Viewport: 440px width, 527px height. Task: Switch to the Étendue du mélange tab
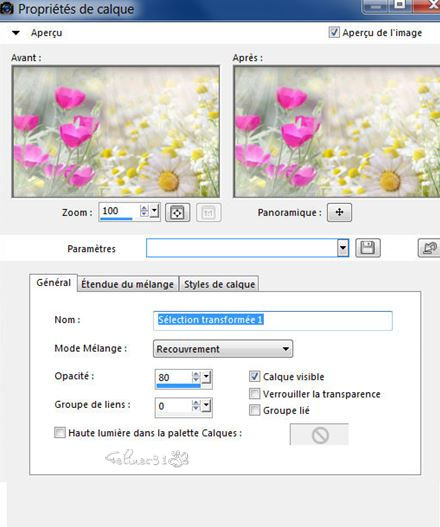[x=128, y=284]
